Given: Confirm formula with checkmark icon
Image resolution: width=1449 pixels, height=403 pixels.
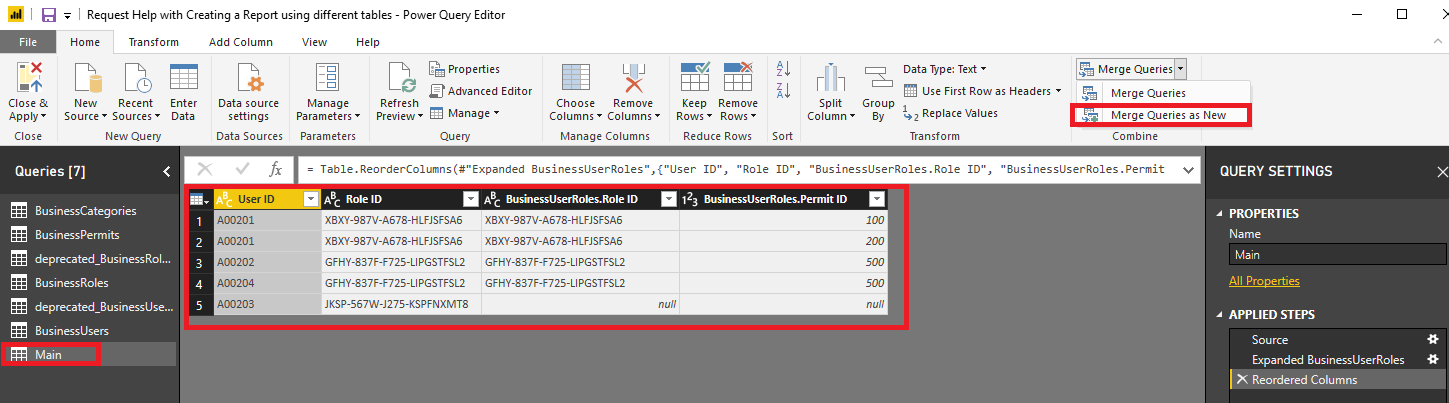Looking at the screenshot, I should [241, 169].
